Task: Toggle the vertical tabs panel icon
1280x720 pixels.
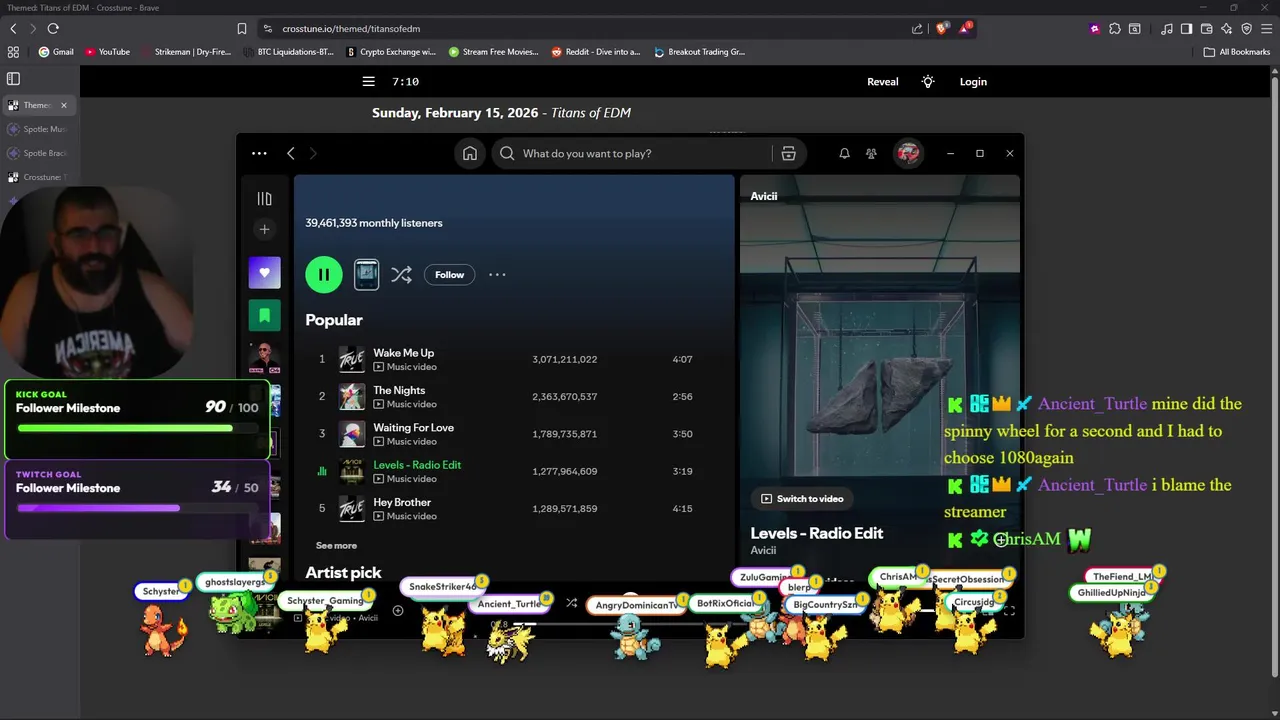Action: tap(13, 78)
